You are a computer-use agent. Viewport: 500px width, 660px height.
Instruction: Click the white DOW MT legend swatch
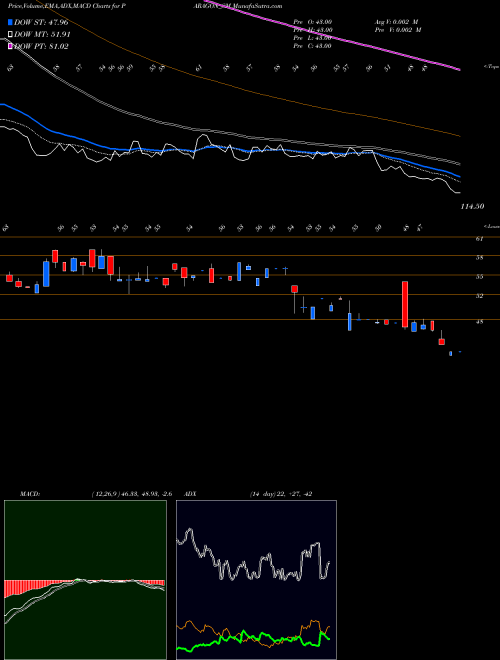pyautogui.click(x=11, y=35)
